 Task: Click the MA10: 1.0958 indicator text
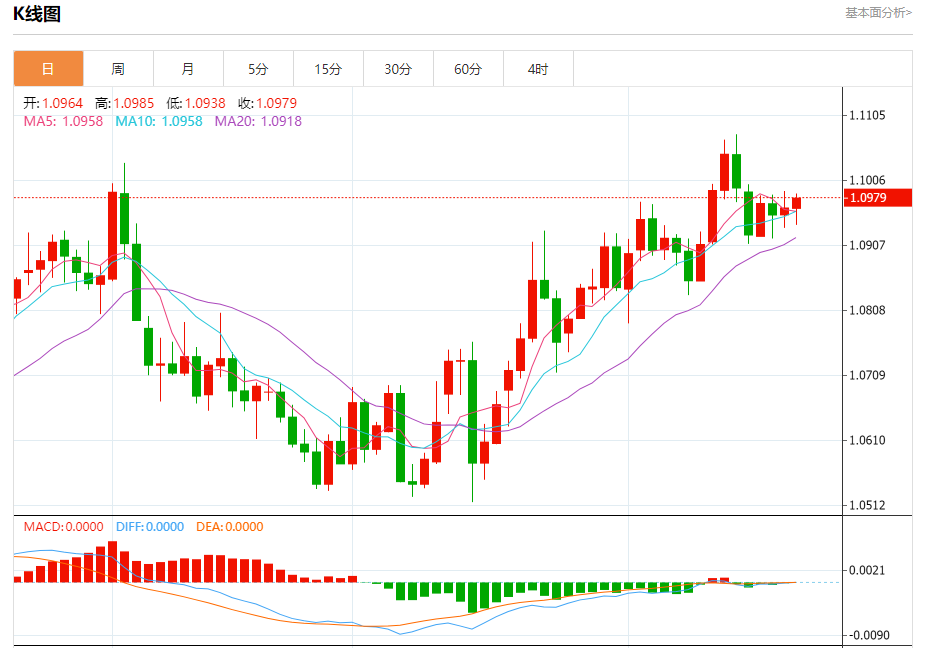click(x=159, y=122)
